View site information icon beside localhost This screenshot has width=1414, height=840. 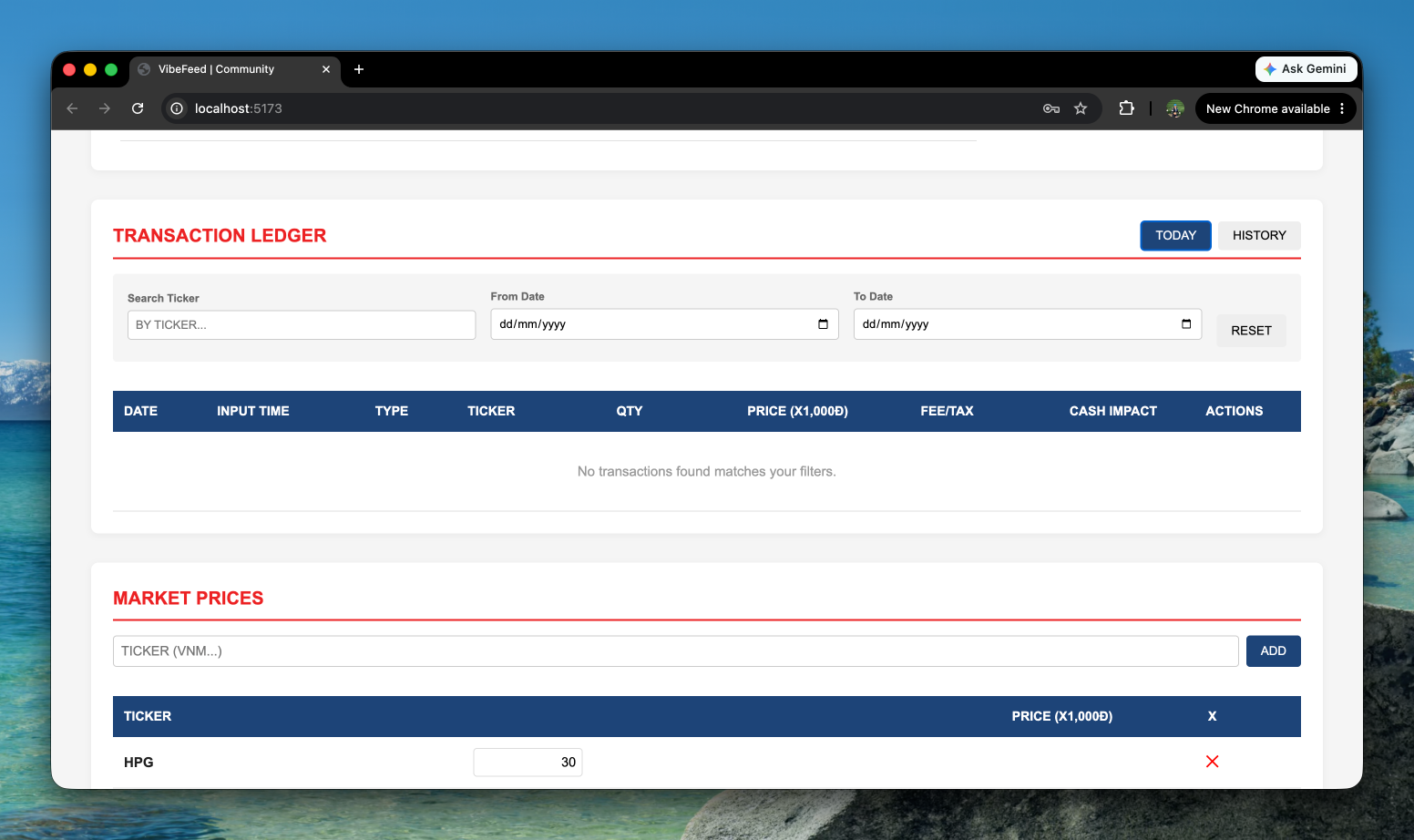[x=177, y=108]
